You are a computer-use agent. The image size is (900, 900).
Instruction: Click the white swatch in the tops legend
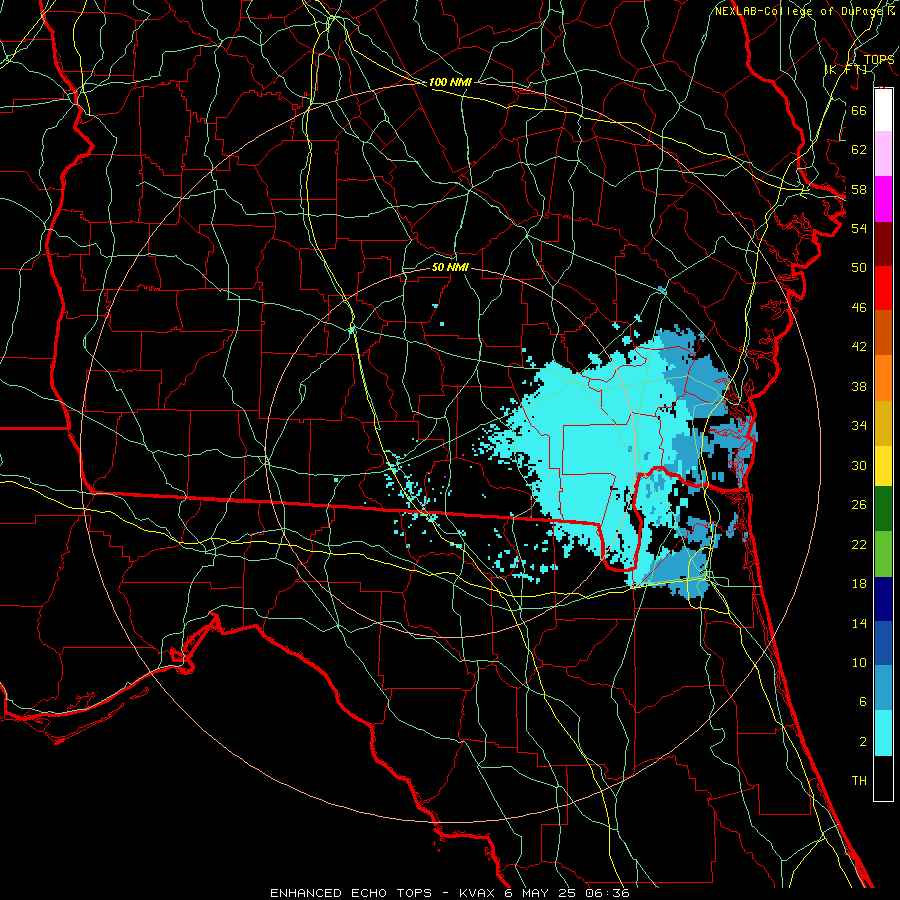coord(883,110)
